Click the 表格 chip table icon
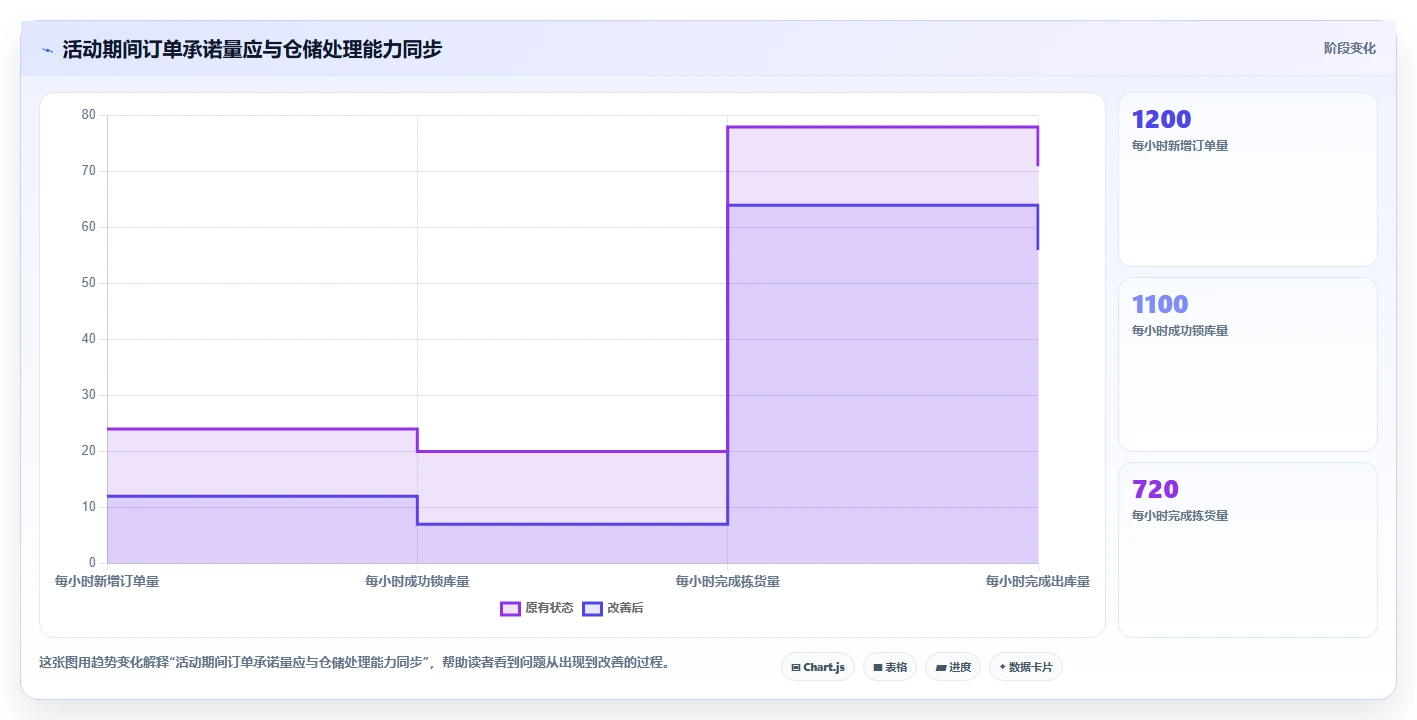The image size is (1417, 720). coord(878,667)
